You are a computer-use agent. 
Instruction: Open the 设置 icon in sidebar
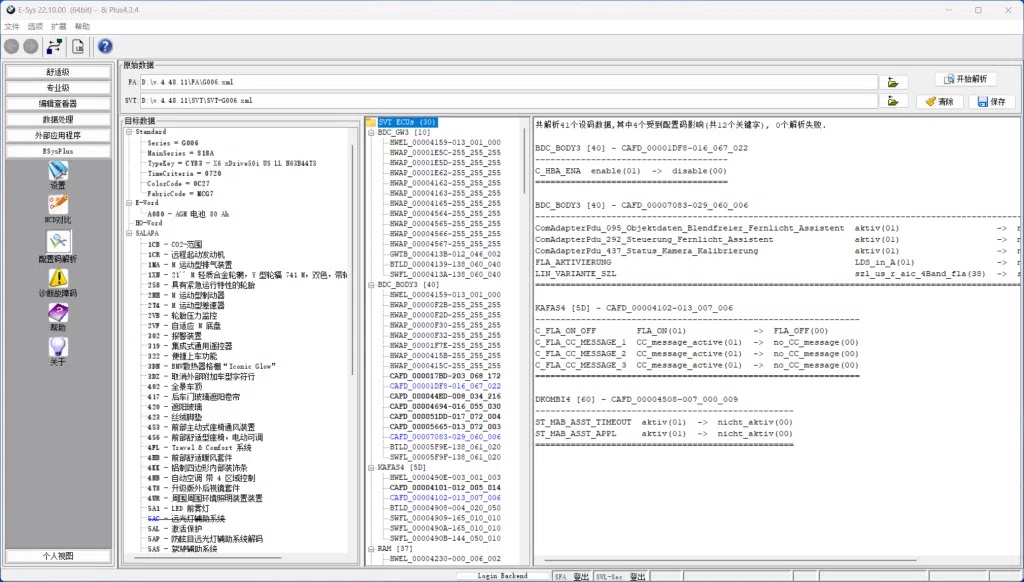pyautogui.click(x=58, y=175)
